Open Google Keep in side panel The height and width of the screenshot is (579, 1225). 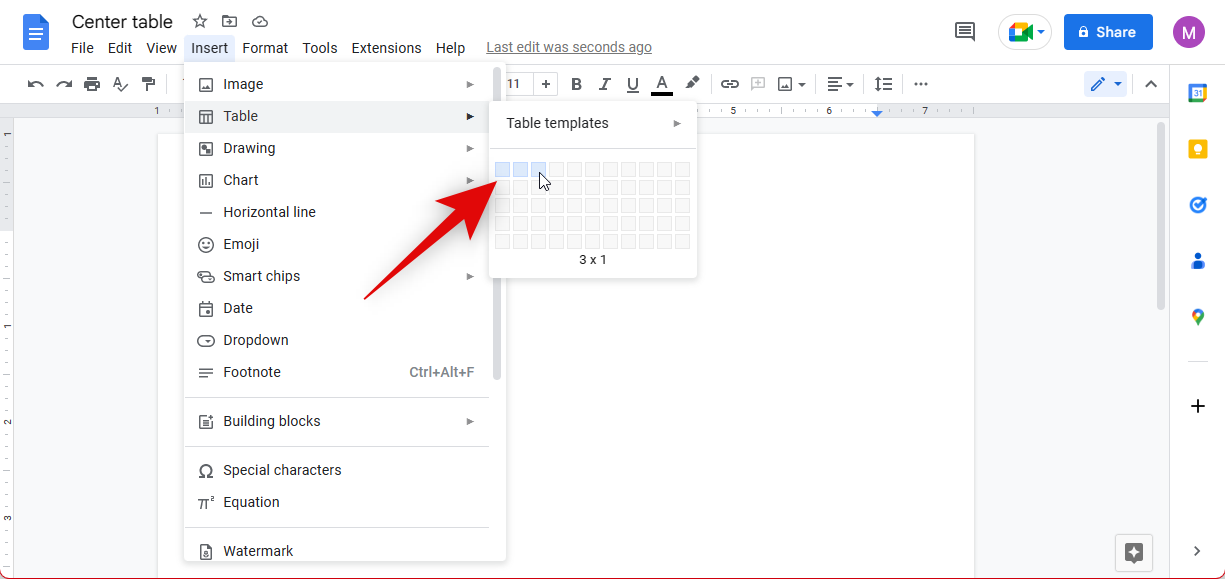1197,149
